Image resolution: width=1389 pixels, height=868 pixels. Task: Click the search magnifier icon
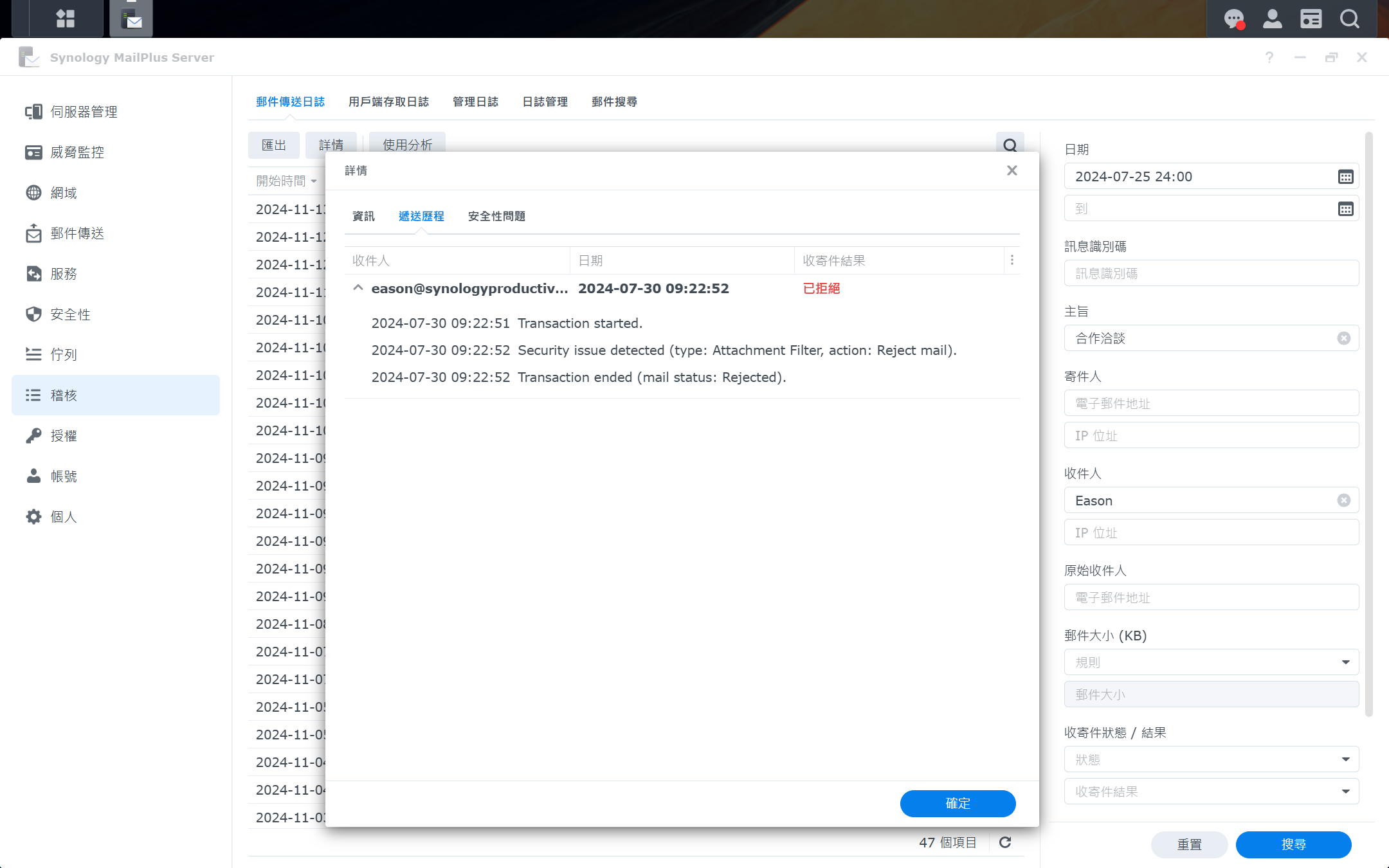[x=1011, y=145]
